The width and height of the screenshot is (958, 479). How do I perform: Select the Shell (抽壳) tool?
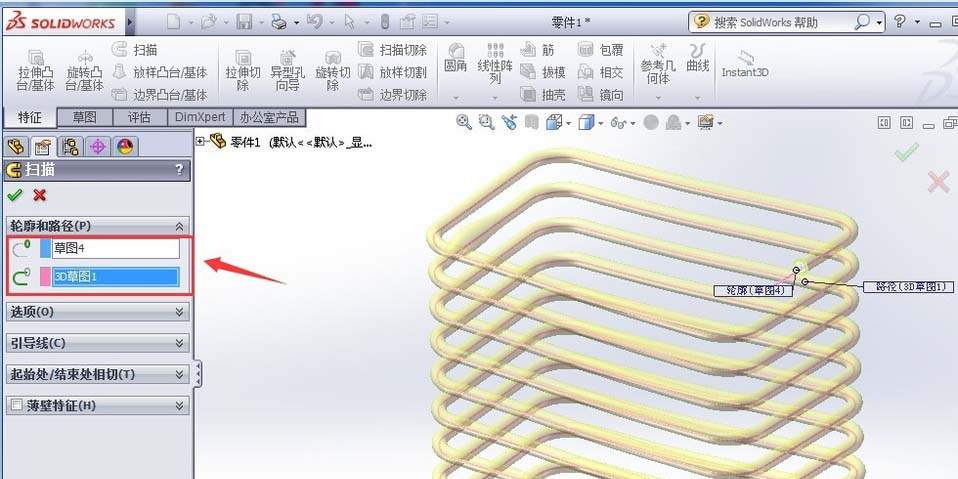543,95
